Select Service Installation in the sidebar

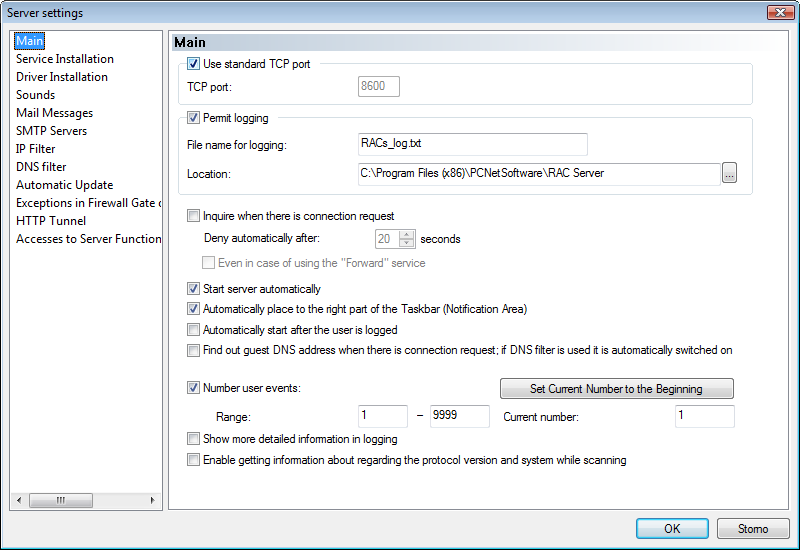click(65, 59)
